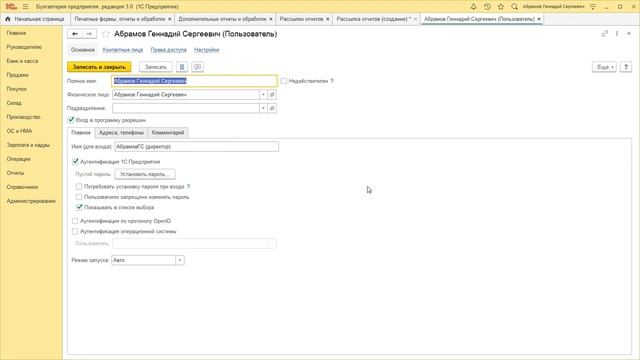640x360 pixels.
Task: Expand the Физическое лицо dropdown arrow
Action: (263, 95)
